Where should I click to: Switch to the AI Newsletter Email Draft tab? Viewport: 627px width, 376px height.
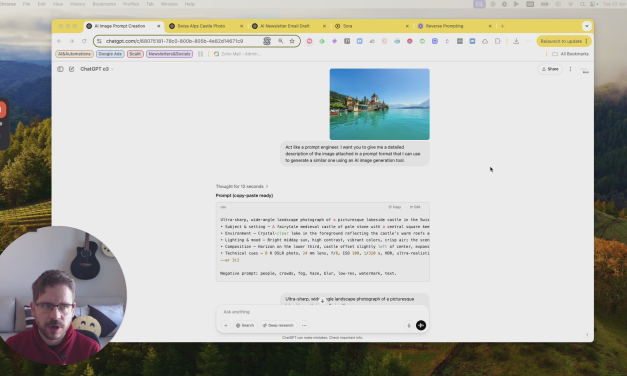(285, 26)
